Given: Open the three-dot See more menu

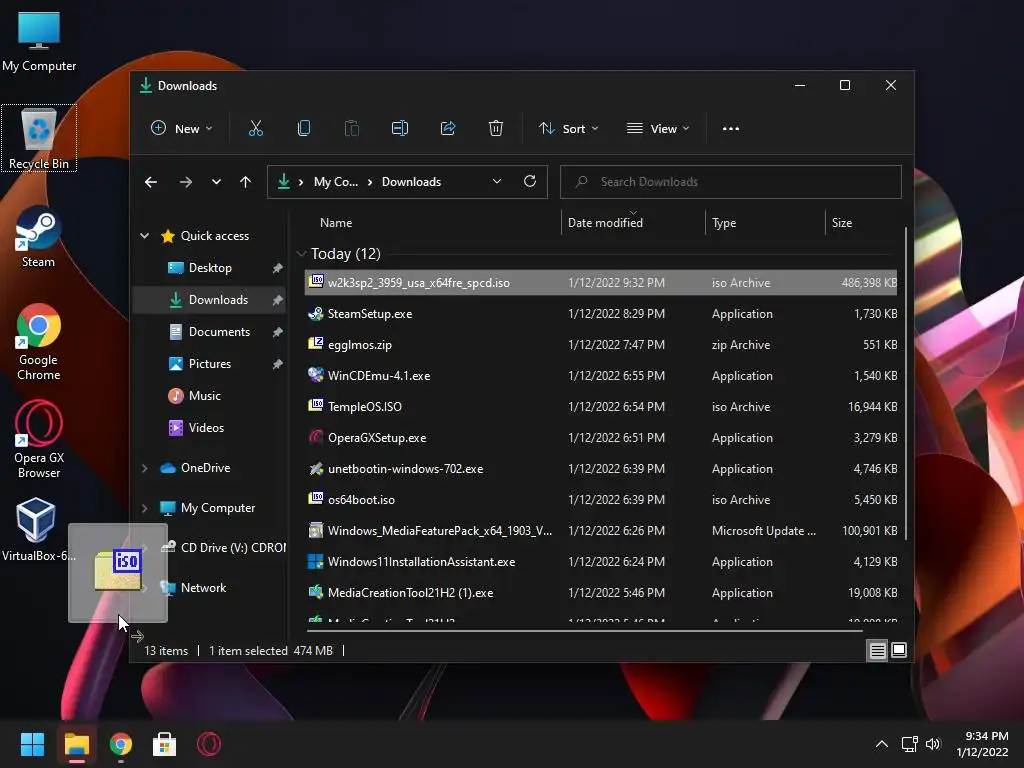Looking at the screenshot, I should point(731,129).
